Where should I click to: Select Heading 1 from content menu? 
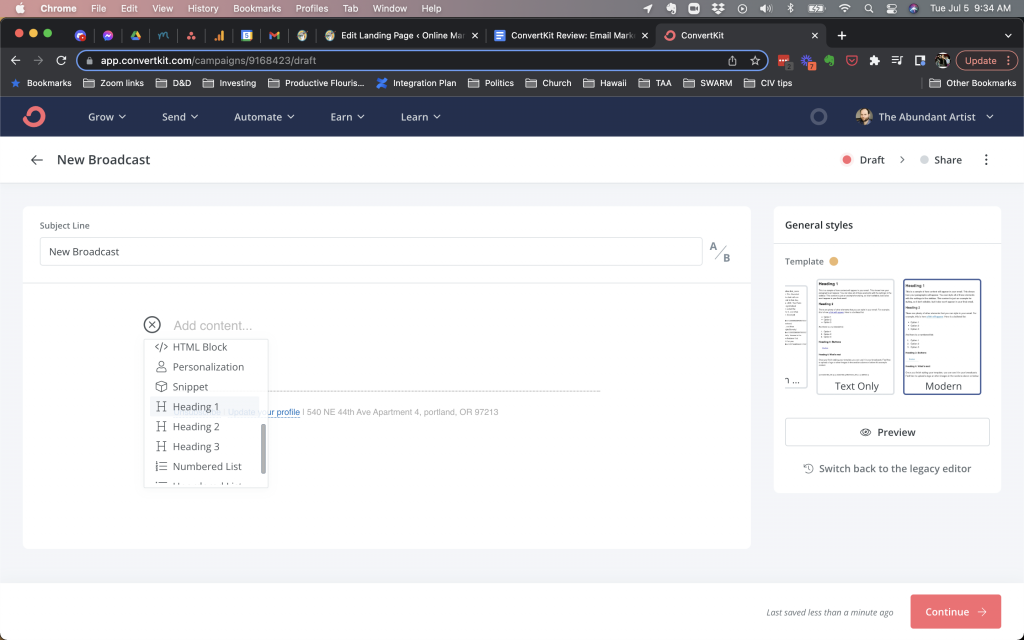click(x=205, y=407)
